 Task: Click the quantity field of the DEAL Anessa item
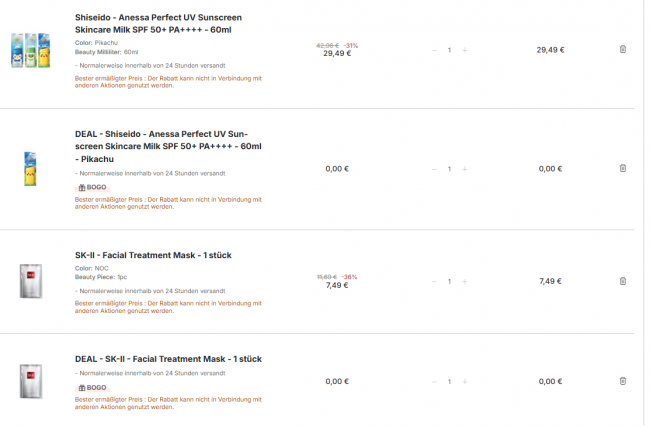point(449,169)
